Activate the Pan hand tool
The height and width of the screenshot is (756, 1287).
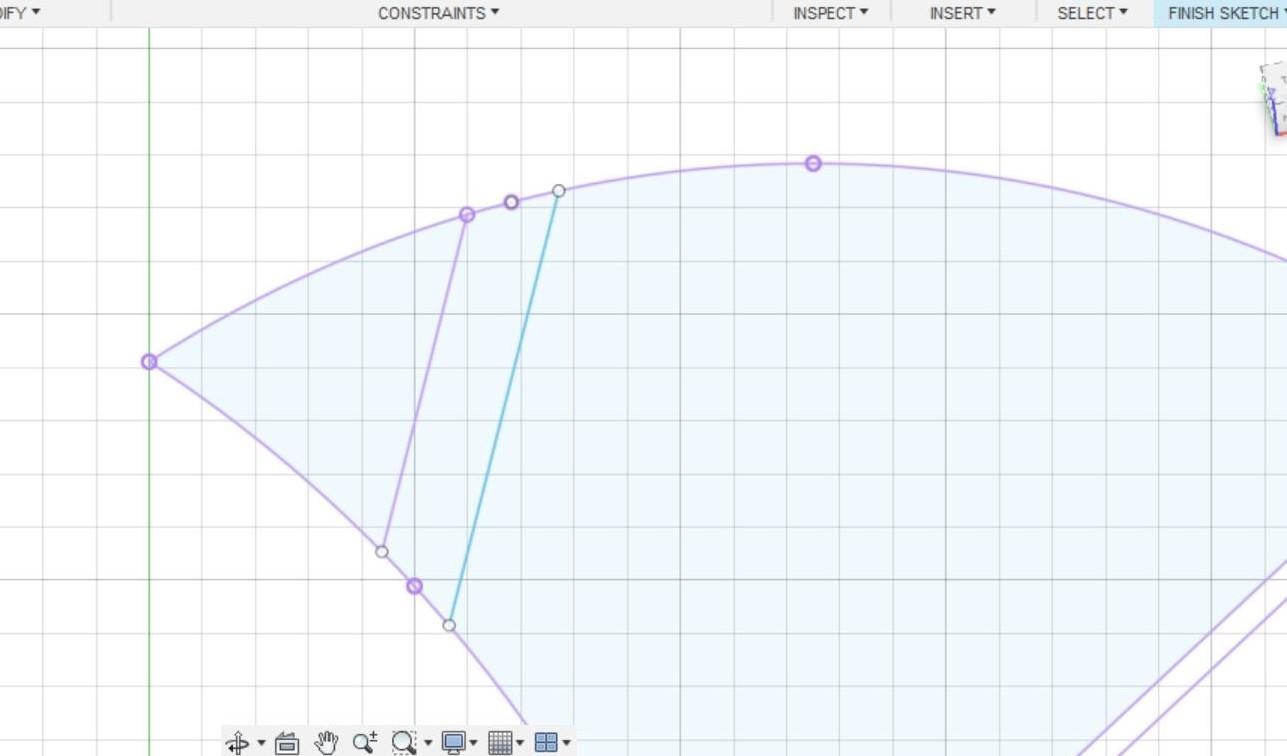[x=326, y=742]
